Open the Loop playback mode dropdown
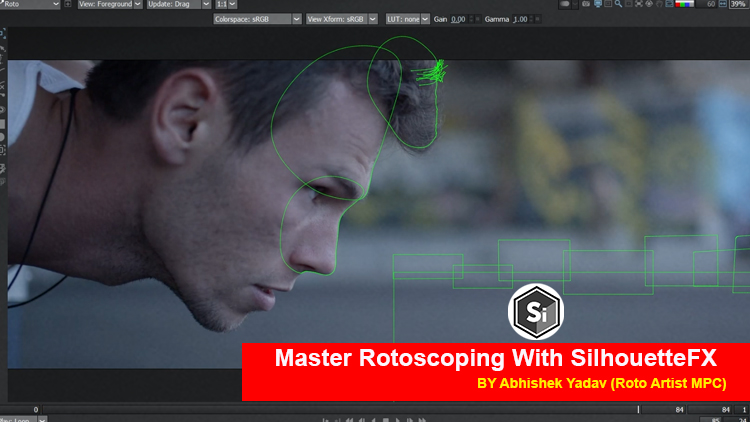 pos(23,419)
